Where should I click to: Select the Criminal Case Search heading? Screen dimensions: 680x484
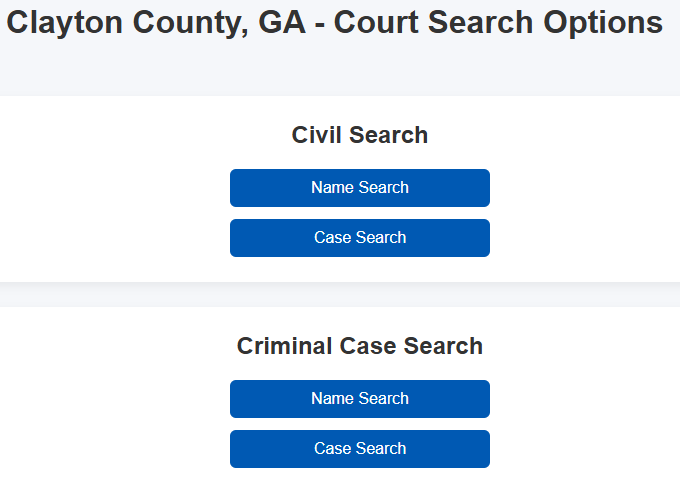[360, 346]
